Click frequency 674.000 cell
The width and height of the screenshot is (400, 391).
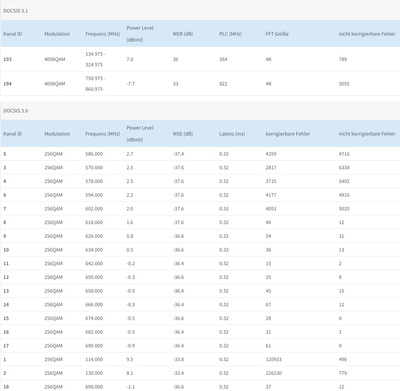(94, 318)
